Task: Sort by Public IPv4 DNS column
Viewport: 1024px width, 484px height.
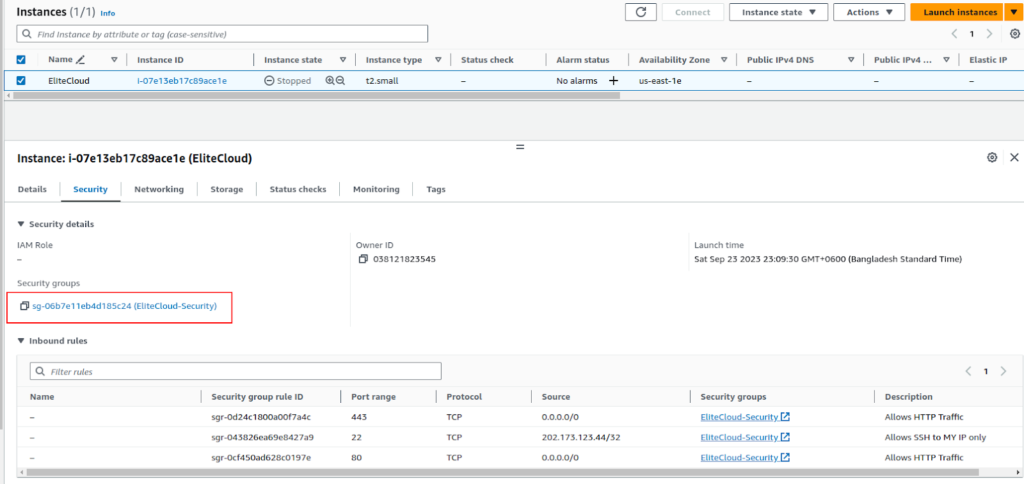Action: 851,59
